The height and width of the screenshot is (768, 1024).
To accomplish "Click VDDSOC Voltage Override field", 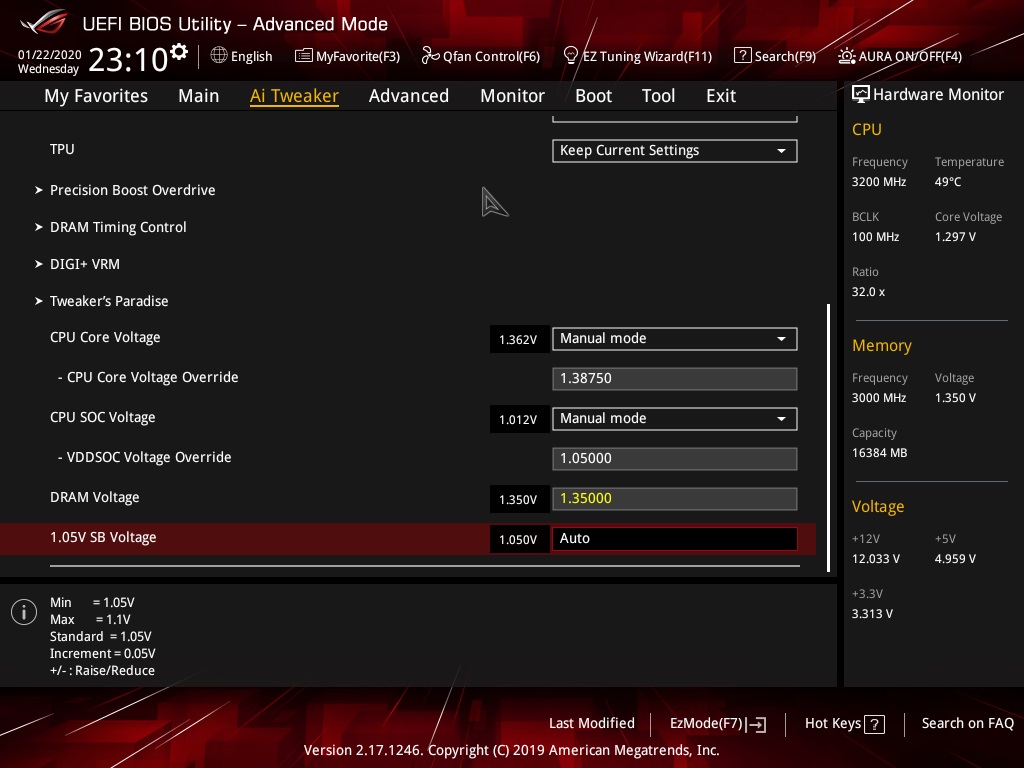I will coord(675,458).
